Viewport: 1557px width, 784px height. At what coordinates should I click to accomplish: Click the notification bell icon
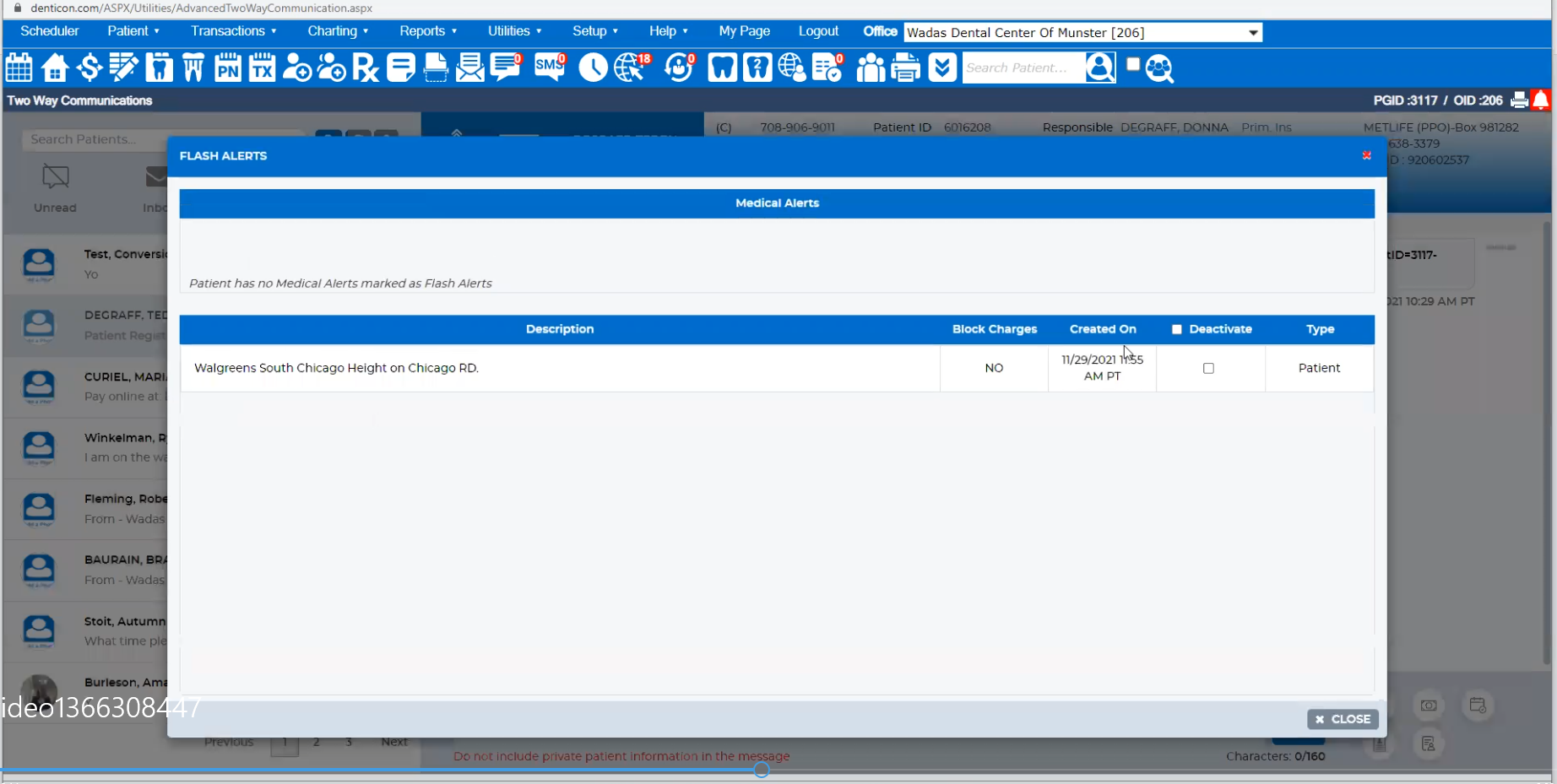[1541, 100]
